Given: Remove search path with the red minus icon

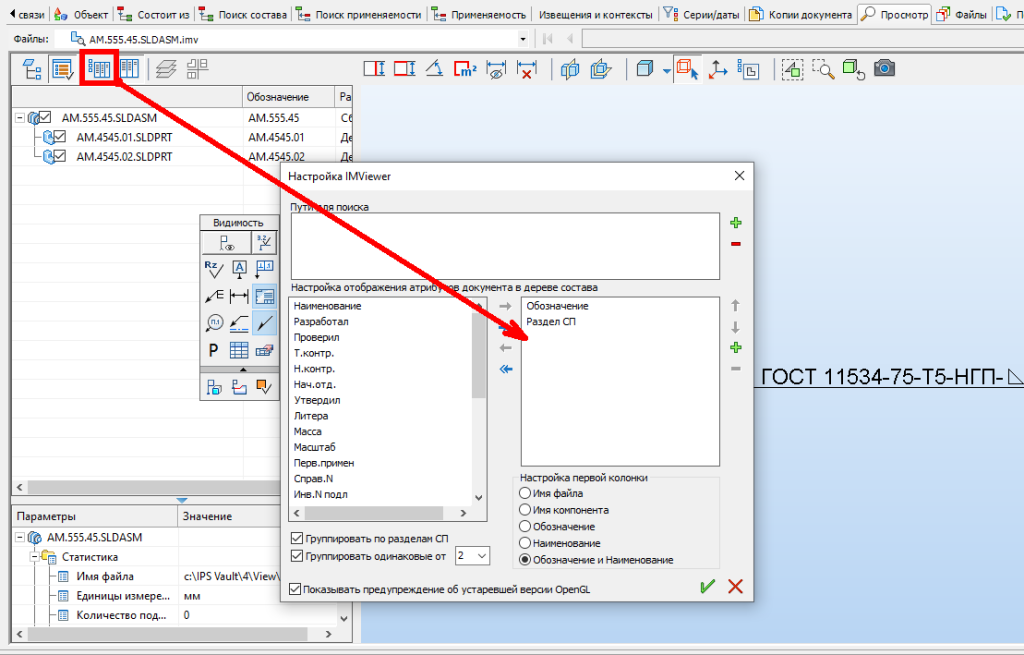Looking at the screenshot, I should pos(736,244).
